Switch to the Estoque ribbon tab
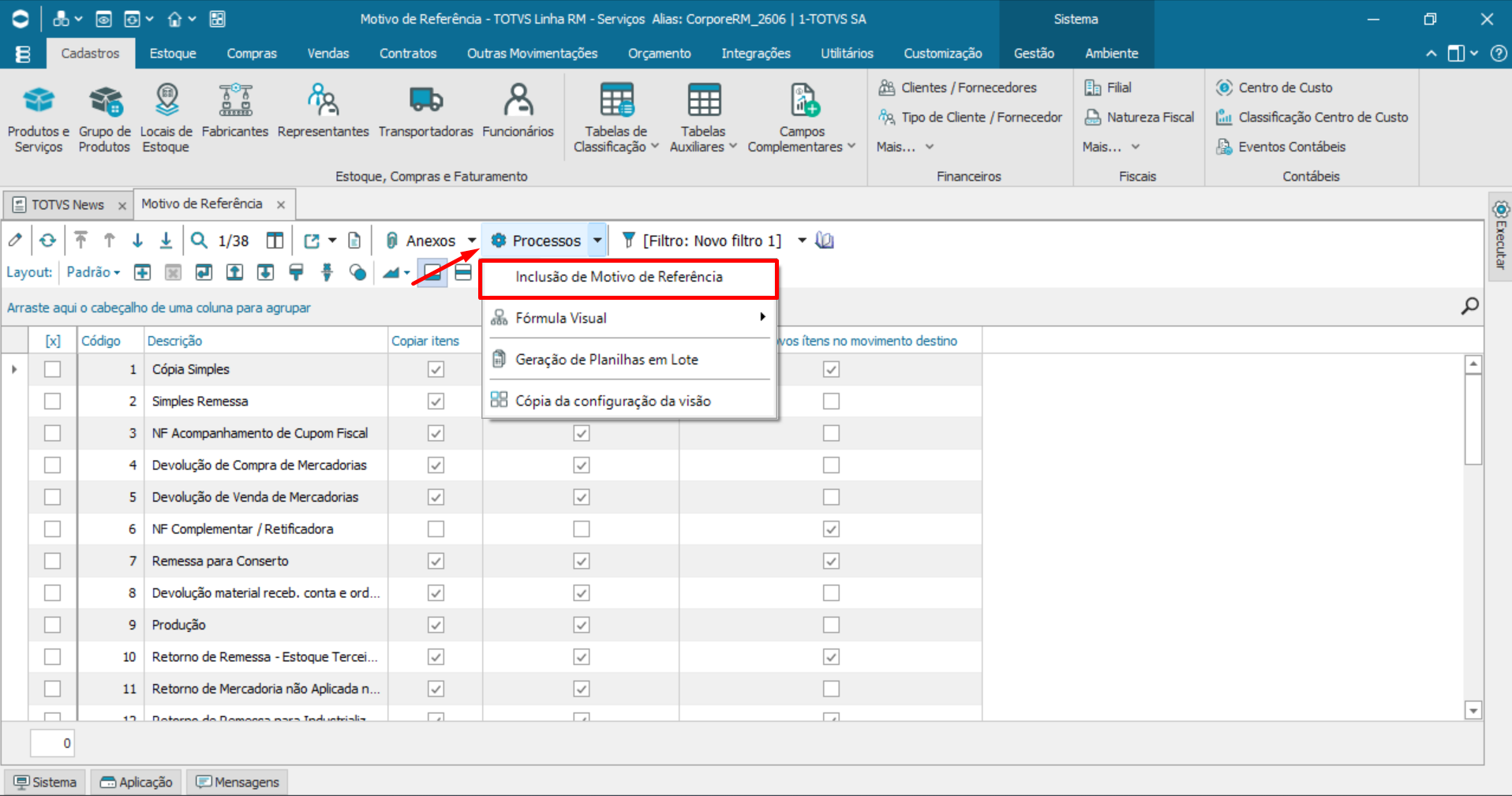The width and height of the screenshot is (1512, 796). 173,54
